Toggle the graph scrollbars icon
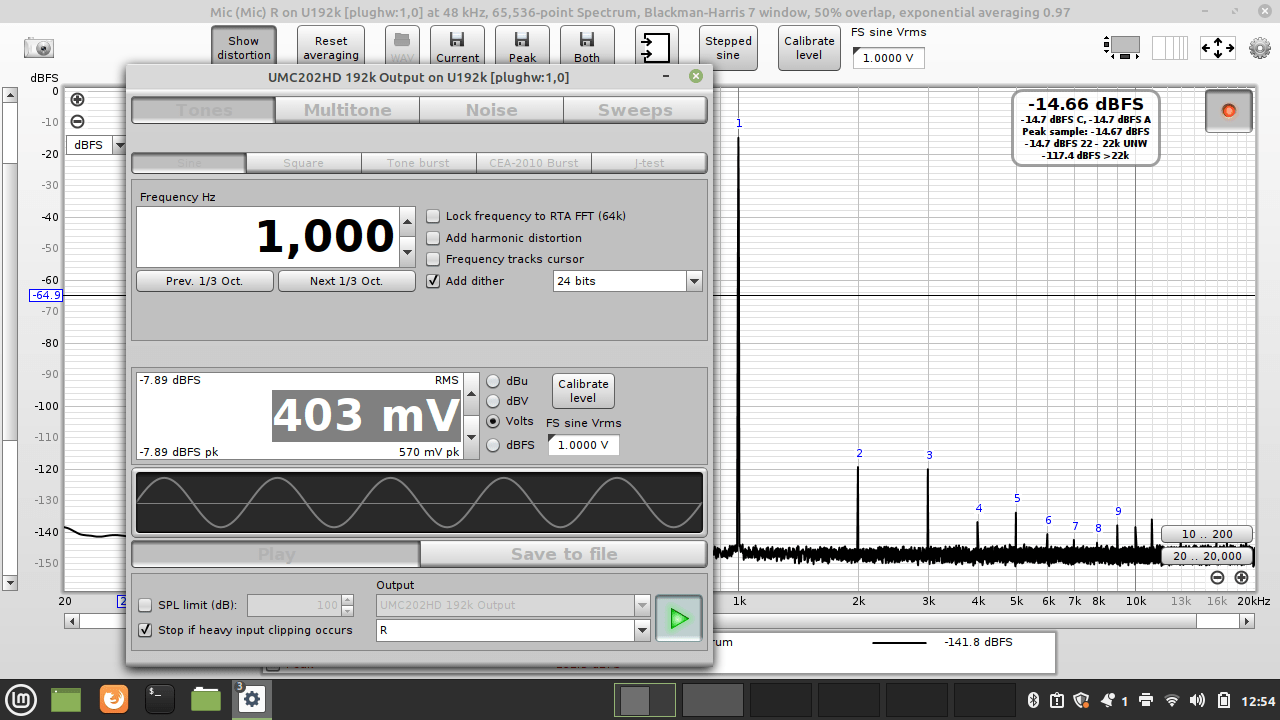Screen dimensions: 1280x720 (1122, 47)
